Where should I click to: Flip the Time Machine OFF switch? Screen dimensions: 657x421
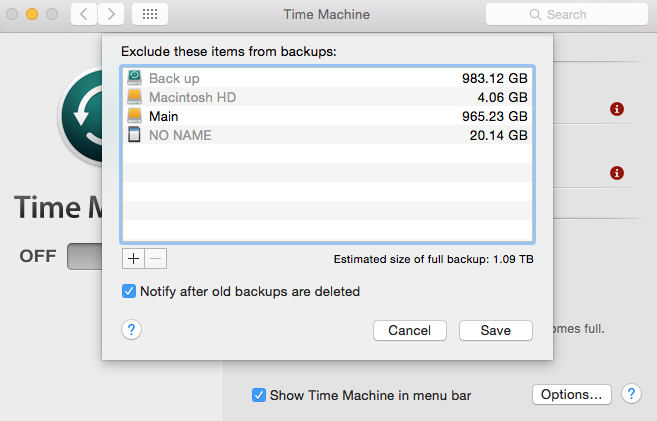(x=85, y=256)
